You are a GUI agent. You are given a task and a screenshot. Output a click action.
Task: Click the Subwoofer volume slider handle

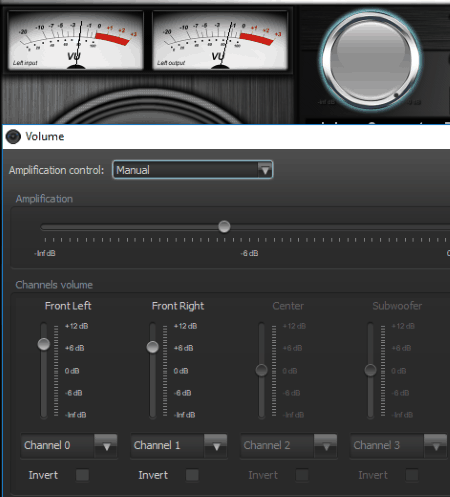[x=370, y=370]
